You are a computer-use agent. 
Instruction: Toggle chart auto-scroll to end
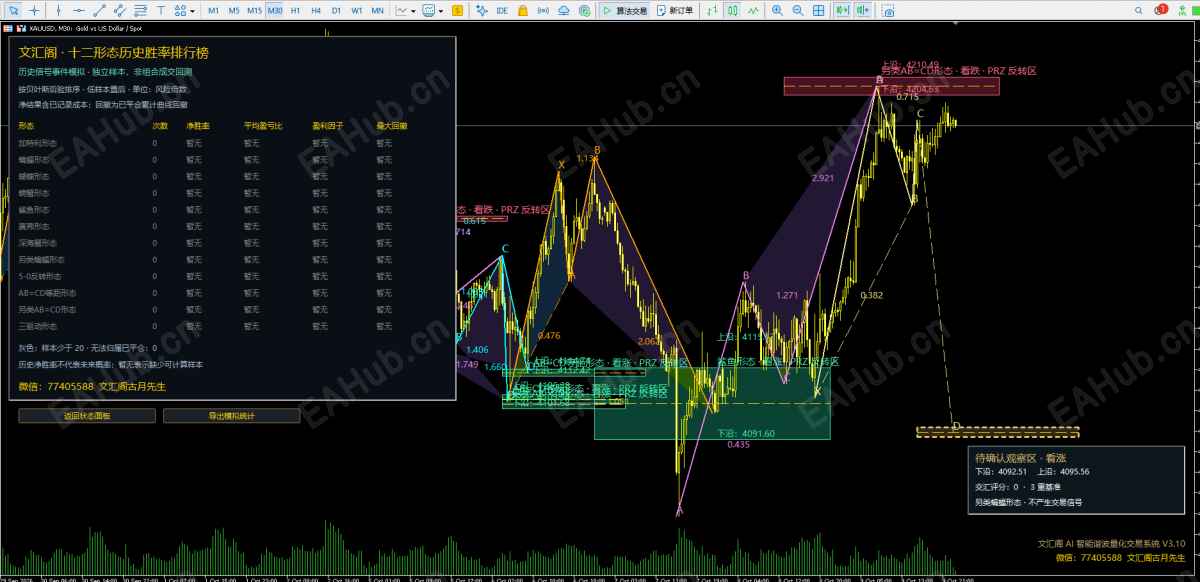coord(841,10)
